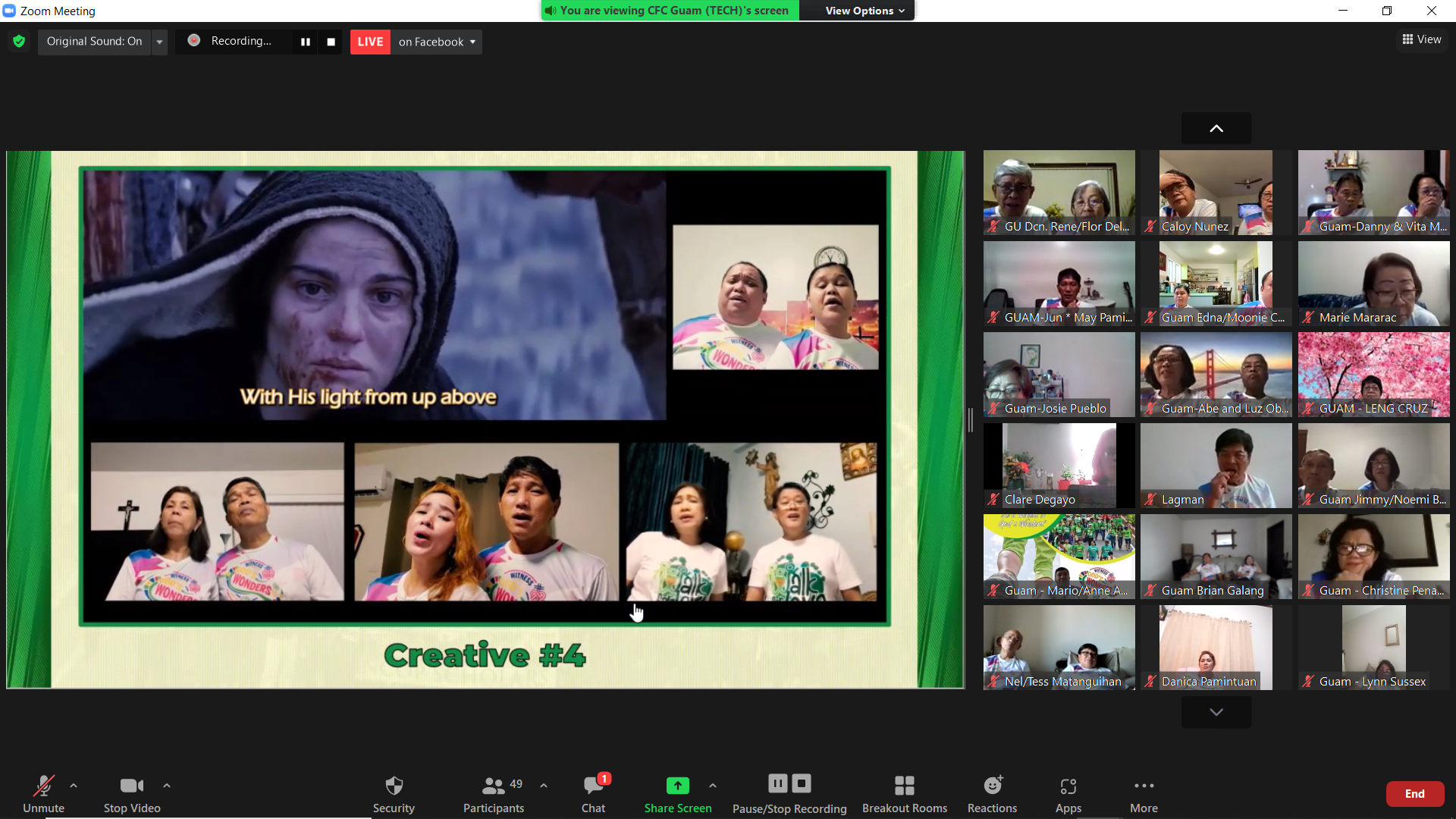Expand share options caret beside Share Screen
This screenshot has width=1456, height=819.
coord(713,786)
